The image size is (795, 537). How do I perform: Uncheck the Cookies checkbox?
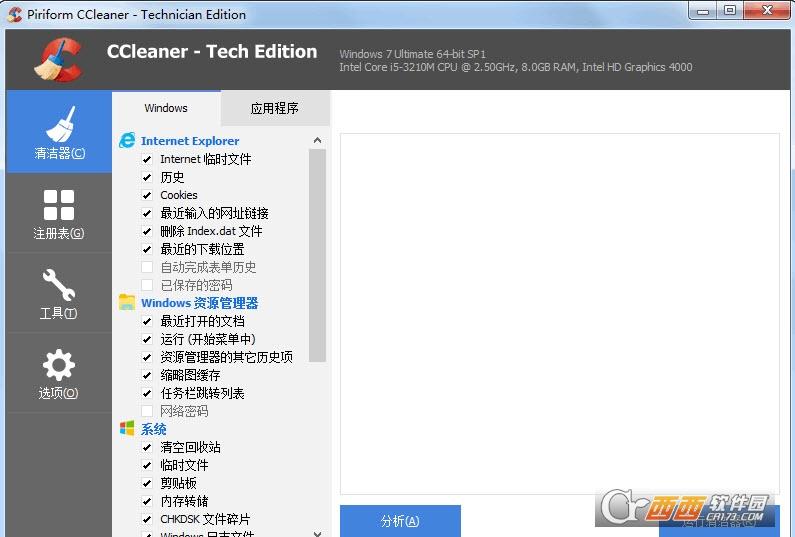pyautogui.click(x=147, y=195)
